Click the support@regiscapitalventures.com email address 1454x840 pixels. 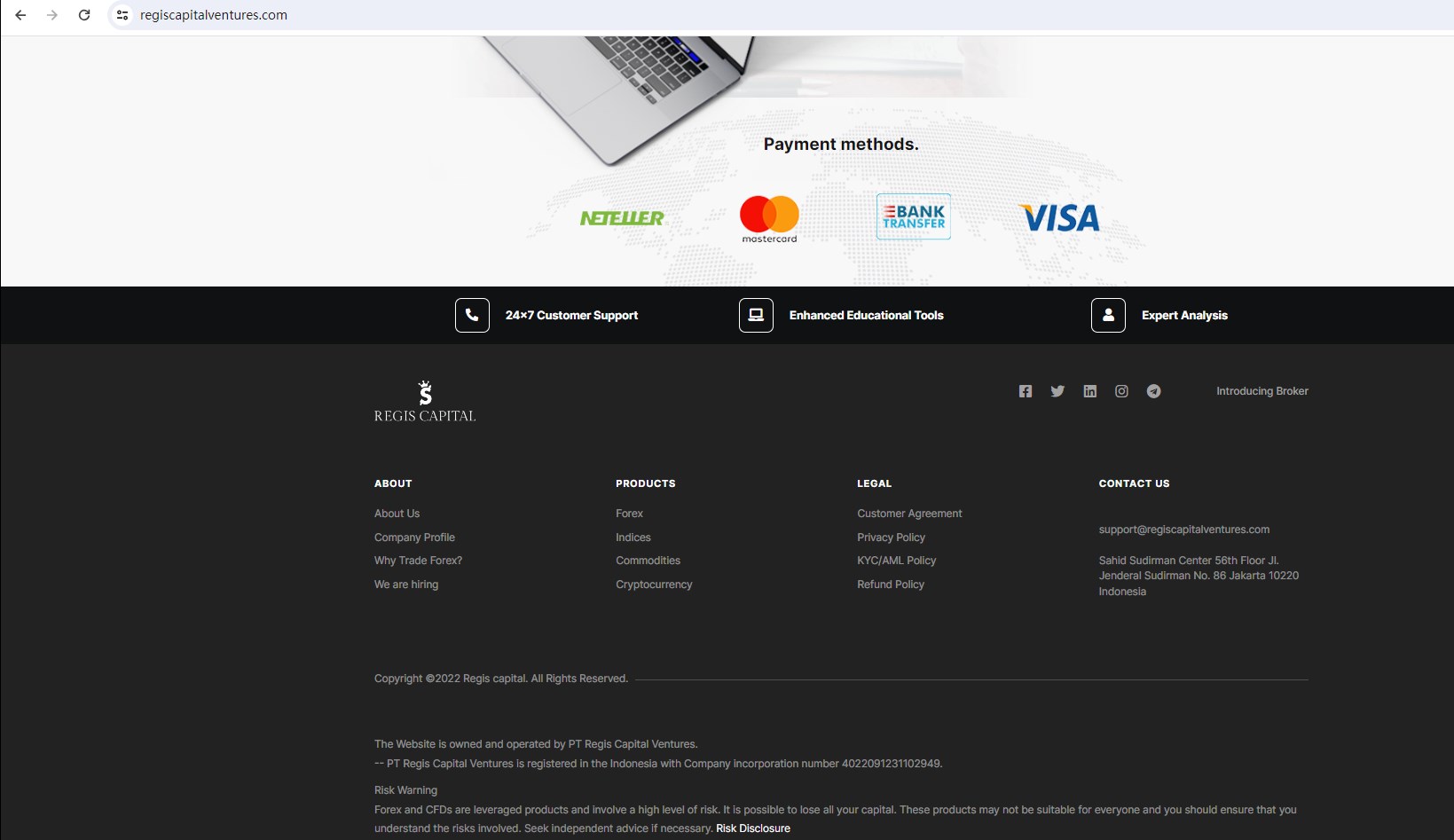(1184, 530)
